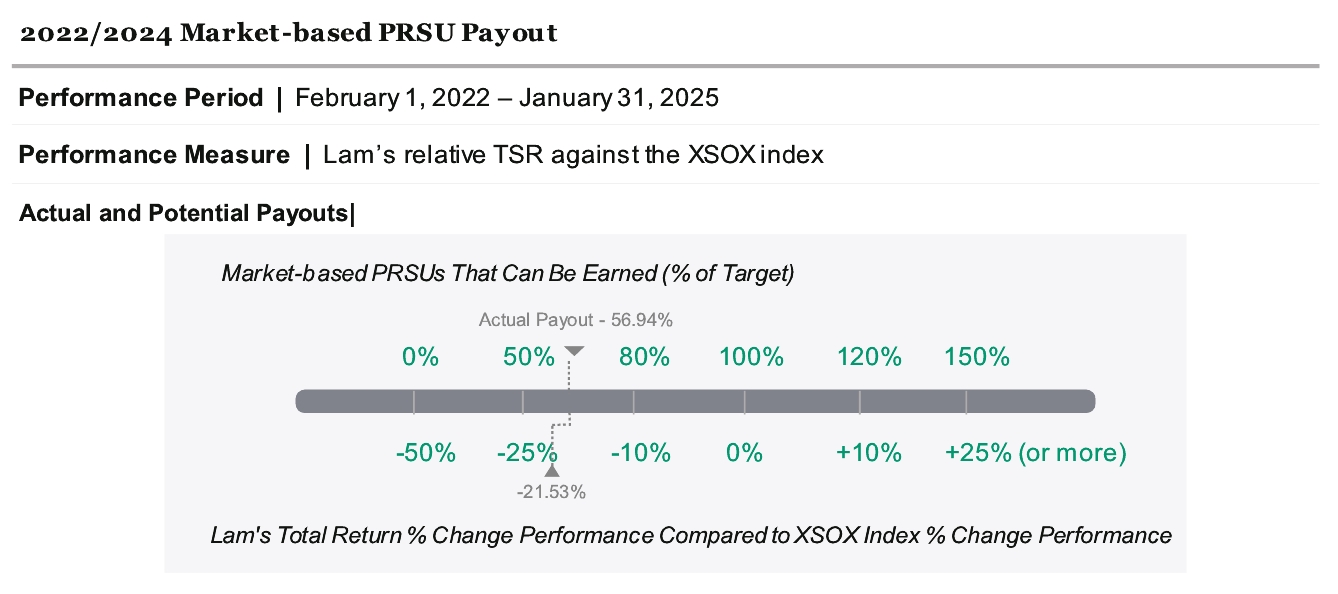Image resolution: width=1338 pixels, height=594 pixels.
Task: Click the "+25% (or more)" label
Action: [1035, 453]
